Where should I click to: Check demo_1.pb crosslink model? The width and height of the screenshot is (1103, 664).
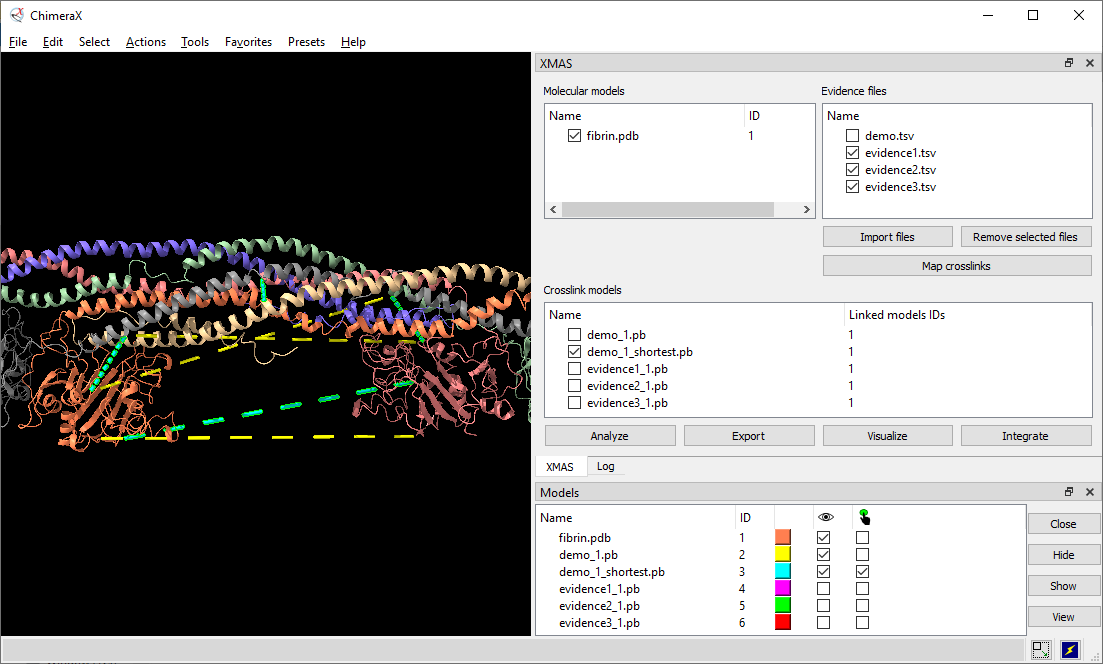[x=574, y=335]
